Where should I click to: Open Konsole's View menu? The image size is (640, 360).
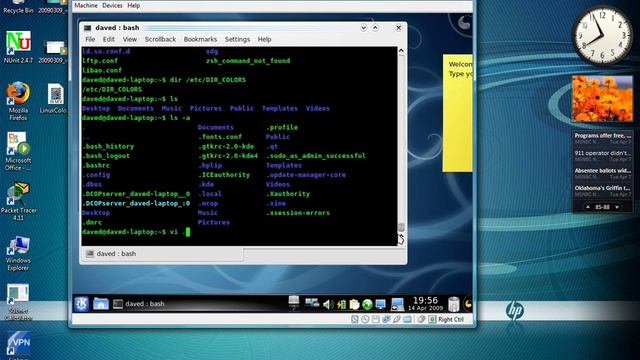[130, 39]
